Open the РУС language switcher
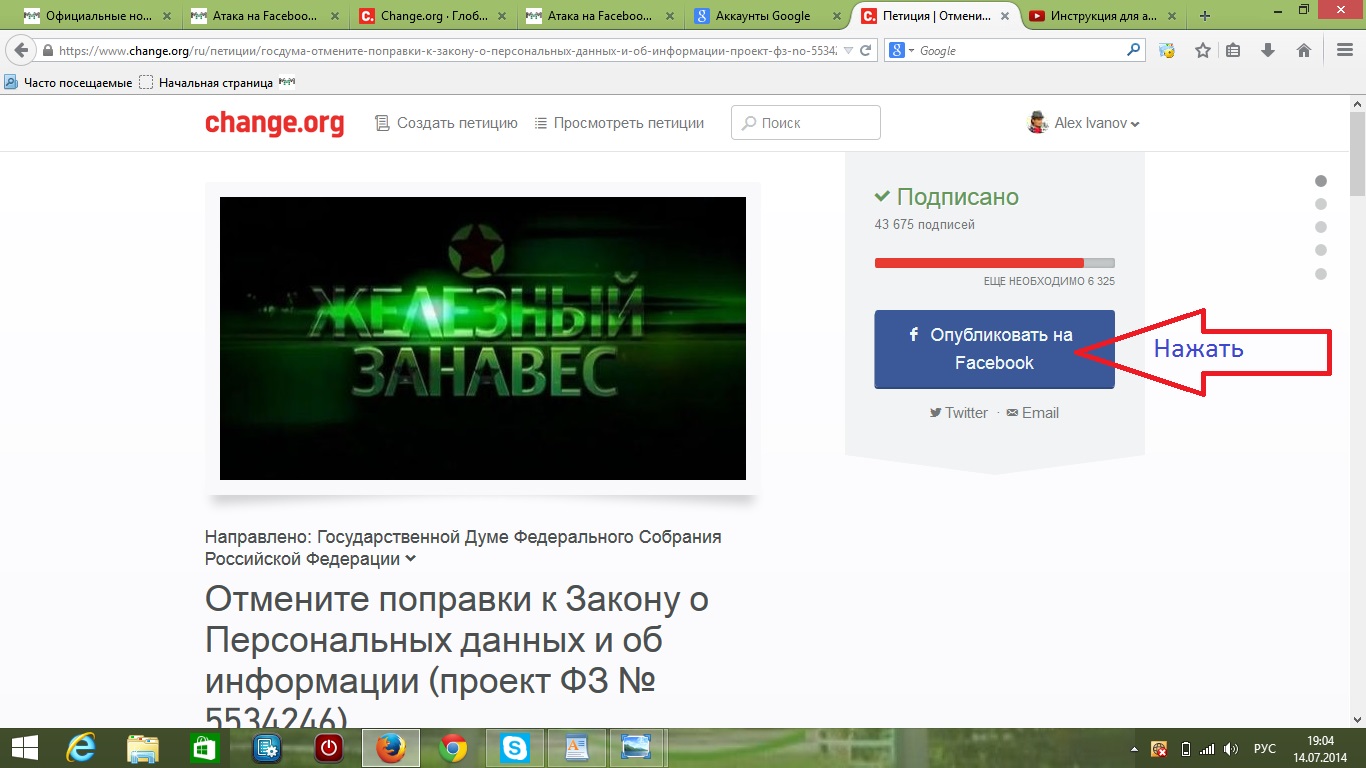Screen dimensions: 1366x768 1264,749
